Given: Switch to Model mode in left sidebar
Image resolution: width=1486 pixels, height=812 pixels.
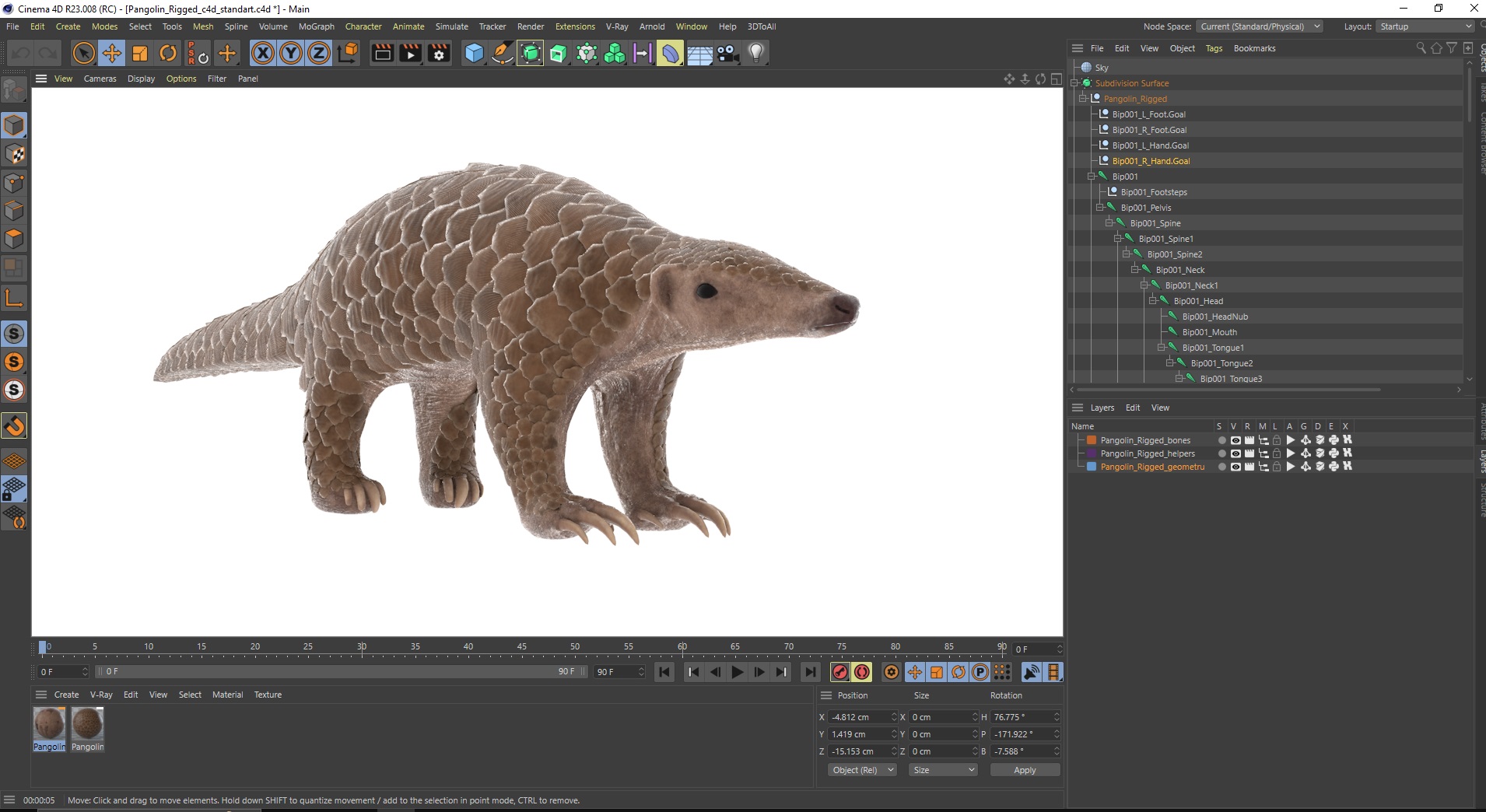Looking at the screenshot, I should click(14, 125).
